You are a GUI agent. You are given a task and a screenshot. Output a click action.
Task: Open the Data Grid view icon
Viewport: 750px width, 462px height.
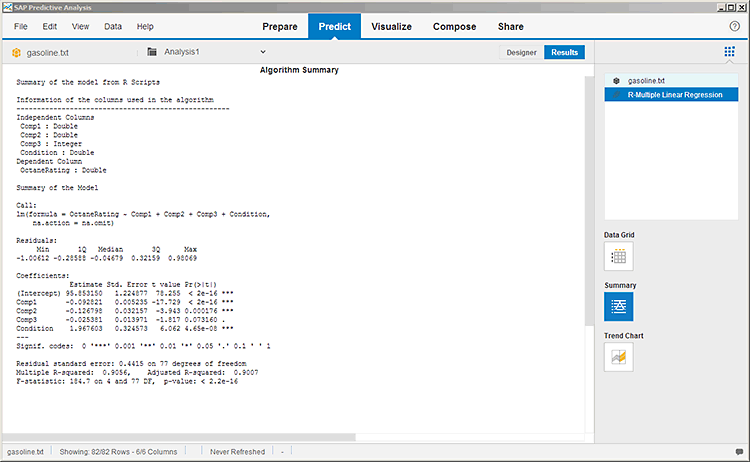click(618, 256)
